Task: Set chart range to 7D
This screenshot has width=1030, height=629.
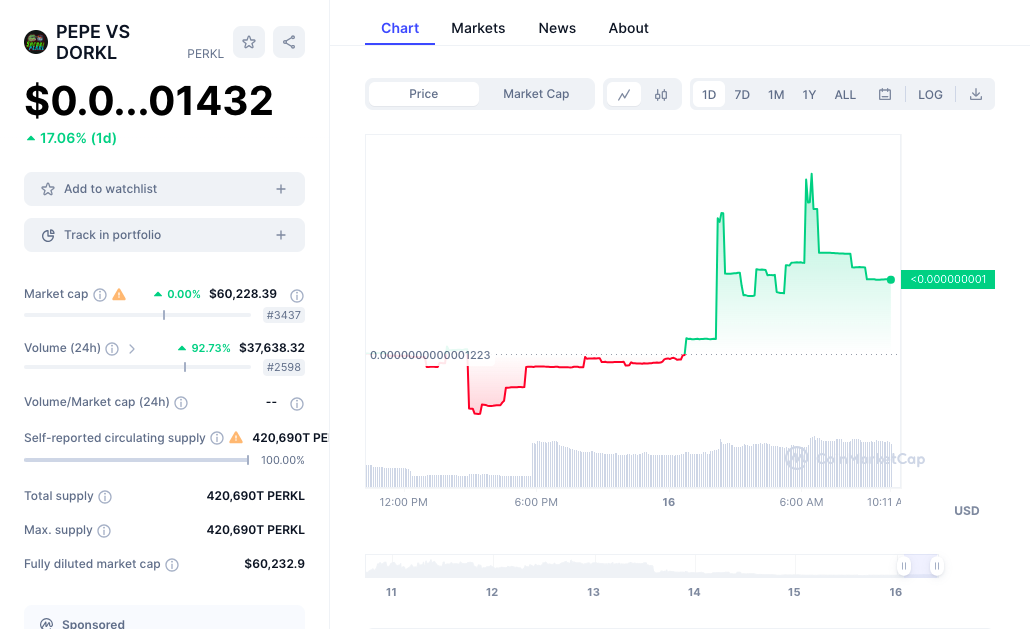Action: pos(742,95)
